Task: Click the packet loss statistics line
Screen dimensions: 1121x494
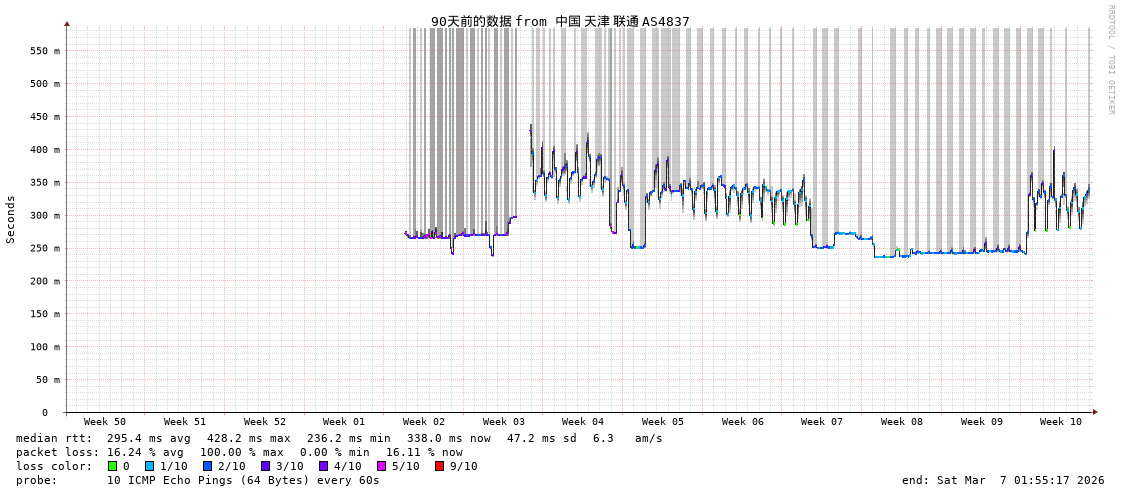Action: pos(239,452)
